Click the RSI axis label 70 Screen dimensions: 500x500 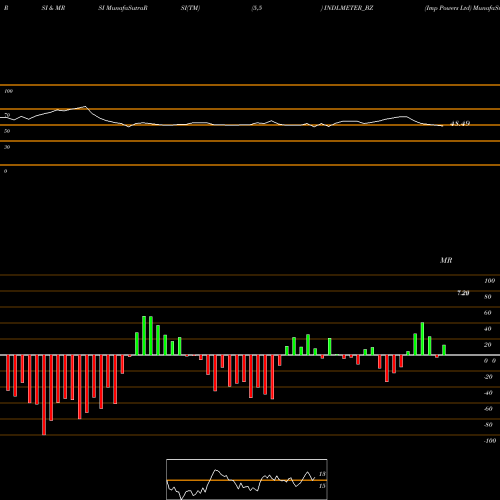pyautogui.click(x=7, y=115)
